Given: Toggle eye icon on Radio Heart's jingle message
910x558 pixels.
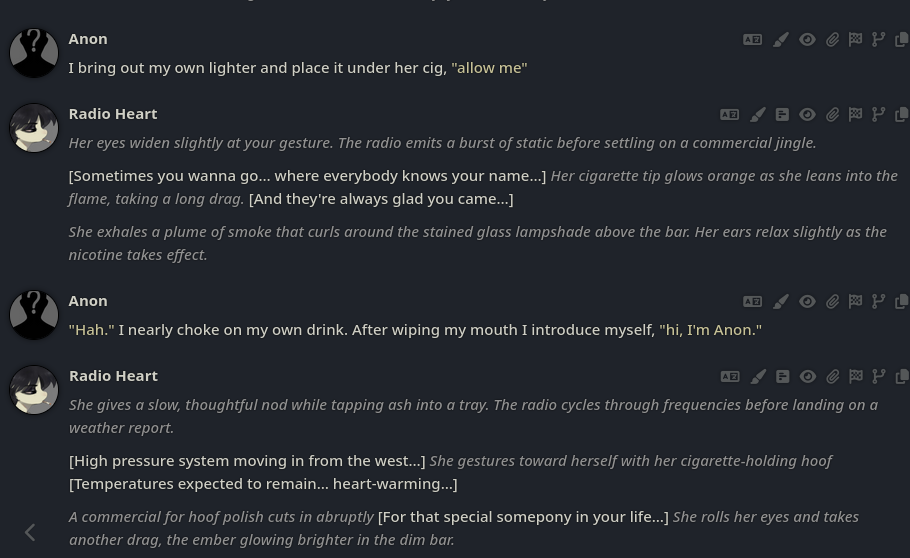Looking at the screenshot, I should tap(807, 115).
